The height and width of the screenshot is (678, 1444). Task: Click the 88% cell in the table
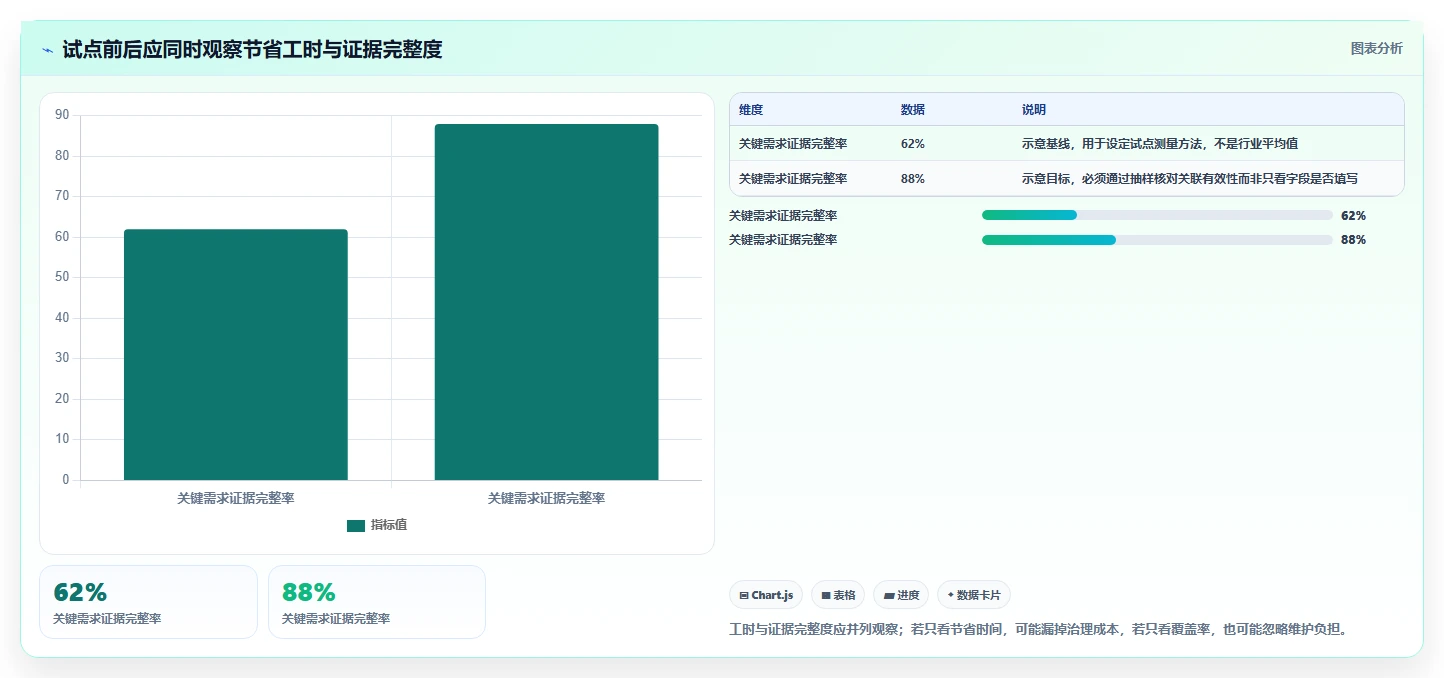(913, 179)
